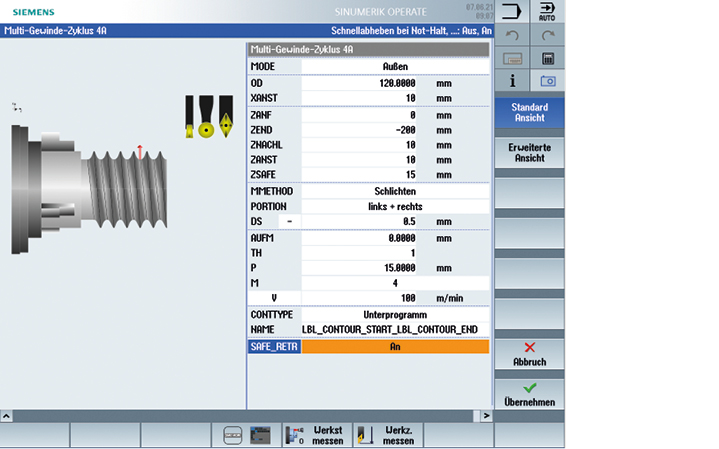Edit the ZNACHL value field
The image size is (719, 449).
pyautogui.click(x=359, y=145)
